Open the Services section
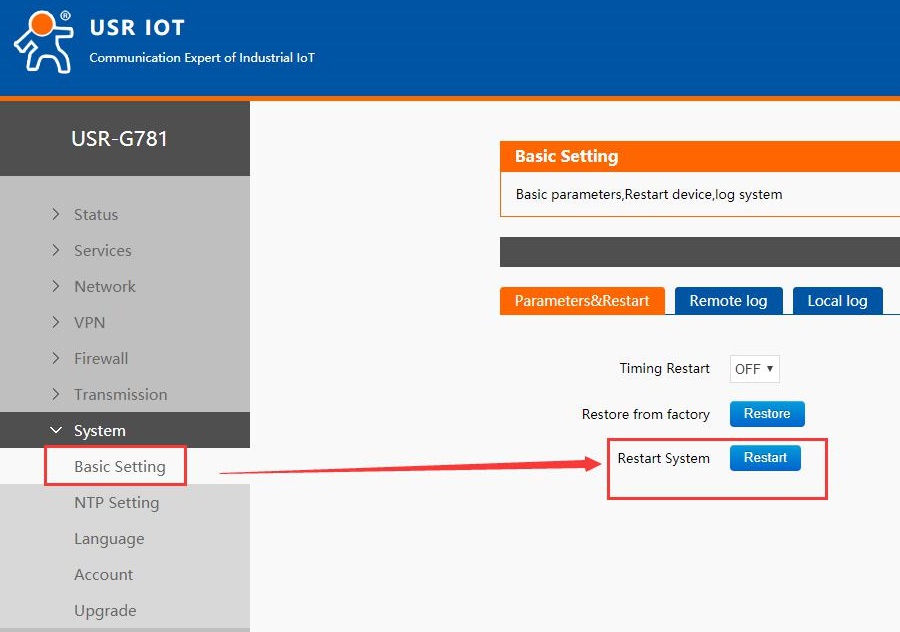The height and width of the screenshot is (632, 900). pyautogui.click(x=103, y=251)
